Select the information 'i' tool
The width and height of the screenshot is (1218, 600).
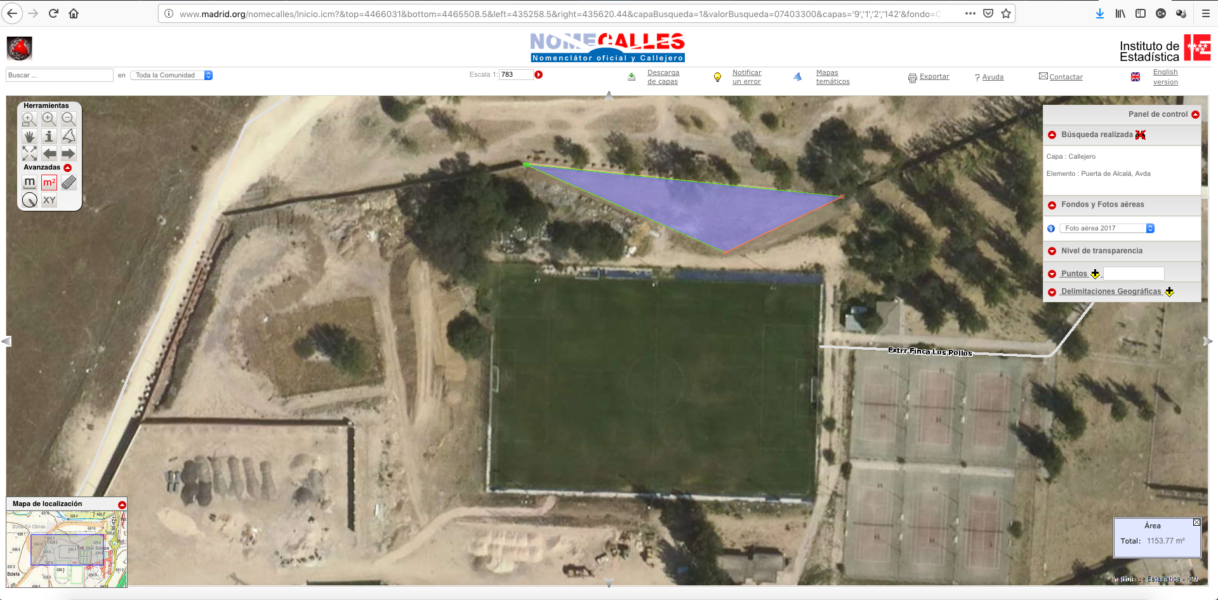48,136
